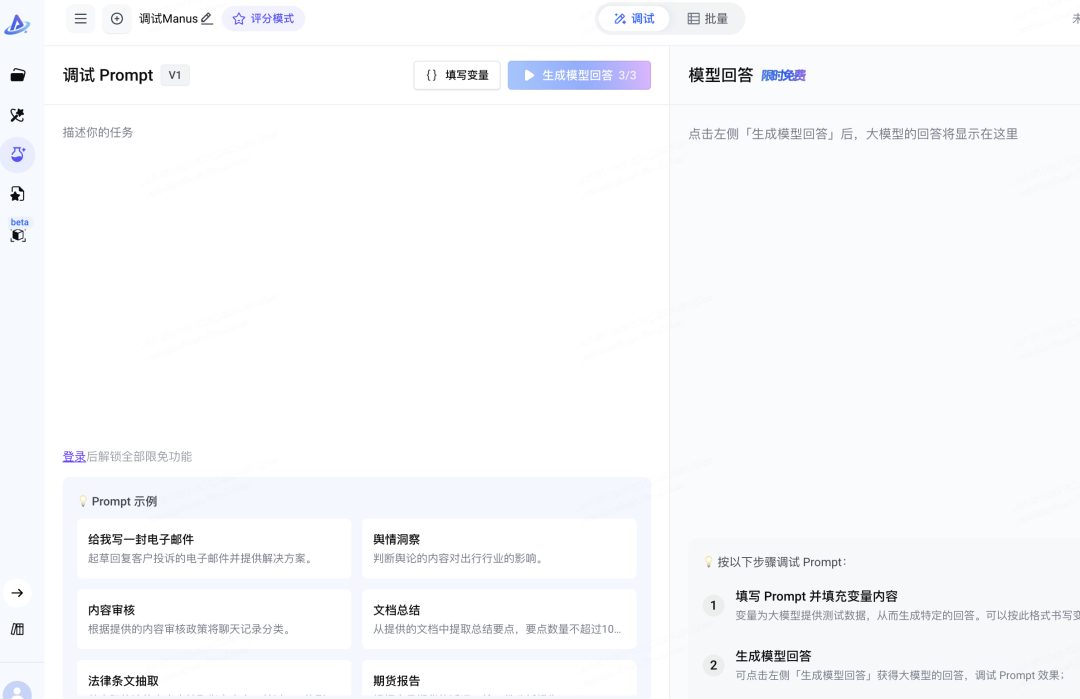Image resolution: width=1080 pixels, height=699 pixels.
Task: Toggle 评分模式 scoring mode
Action: coord(263,19)
